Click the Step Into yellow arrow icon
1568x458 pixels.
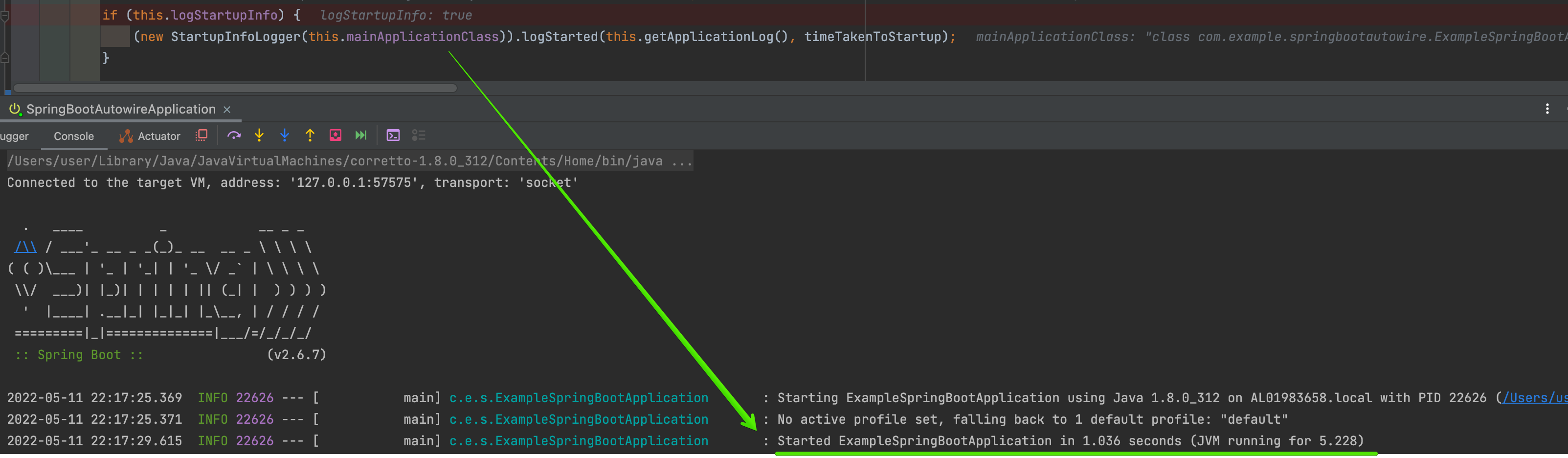[259, 135]
